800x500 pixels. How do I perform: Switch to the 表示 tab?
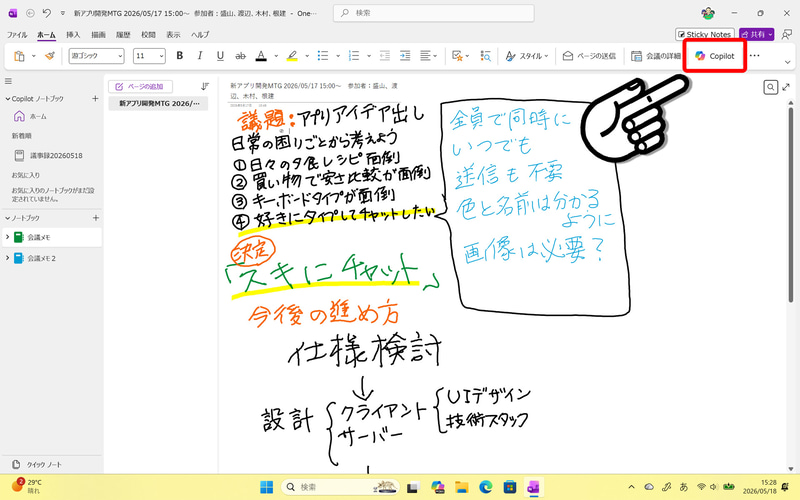[x=173, y=35]
